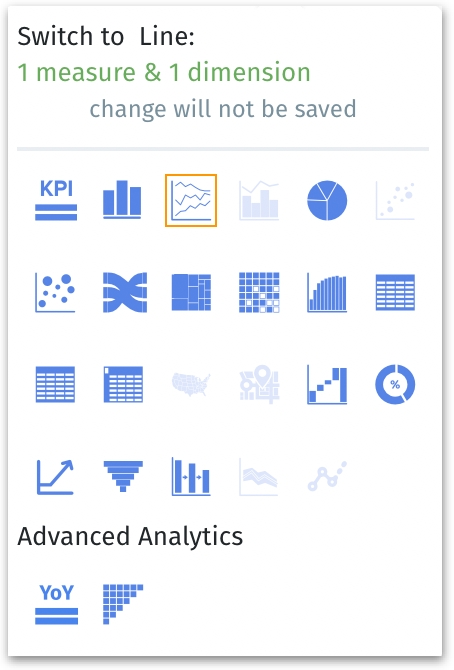Switch to the Sankey diagram icon
The height and width of the screenshot is (670, 454).
[125, 293]
